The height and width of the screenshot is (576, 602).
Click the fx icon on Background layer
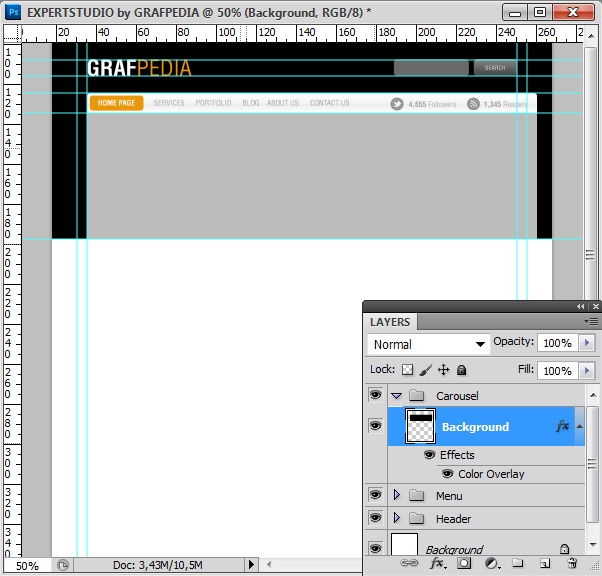pyautogui.click(x=562, y=425)
